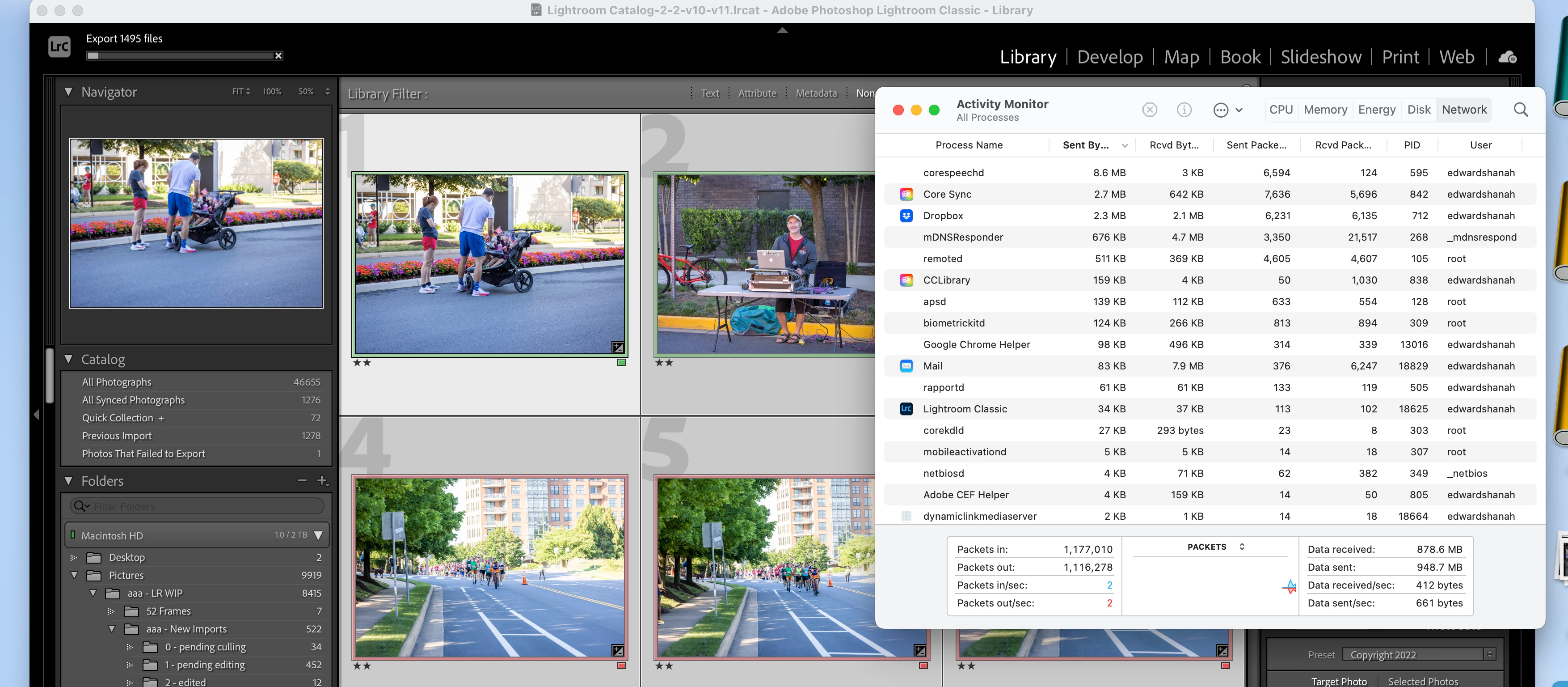Add a new folder with plus icon

click(322, 480)
